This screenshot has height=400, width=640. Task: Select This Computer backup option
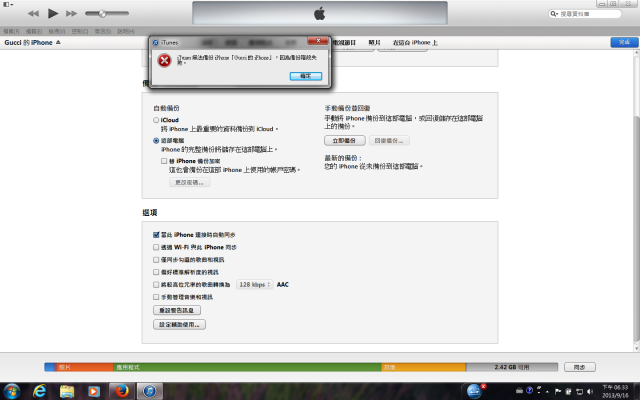(x=156, y=140)
